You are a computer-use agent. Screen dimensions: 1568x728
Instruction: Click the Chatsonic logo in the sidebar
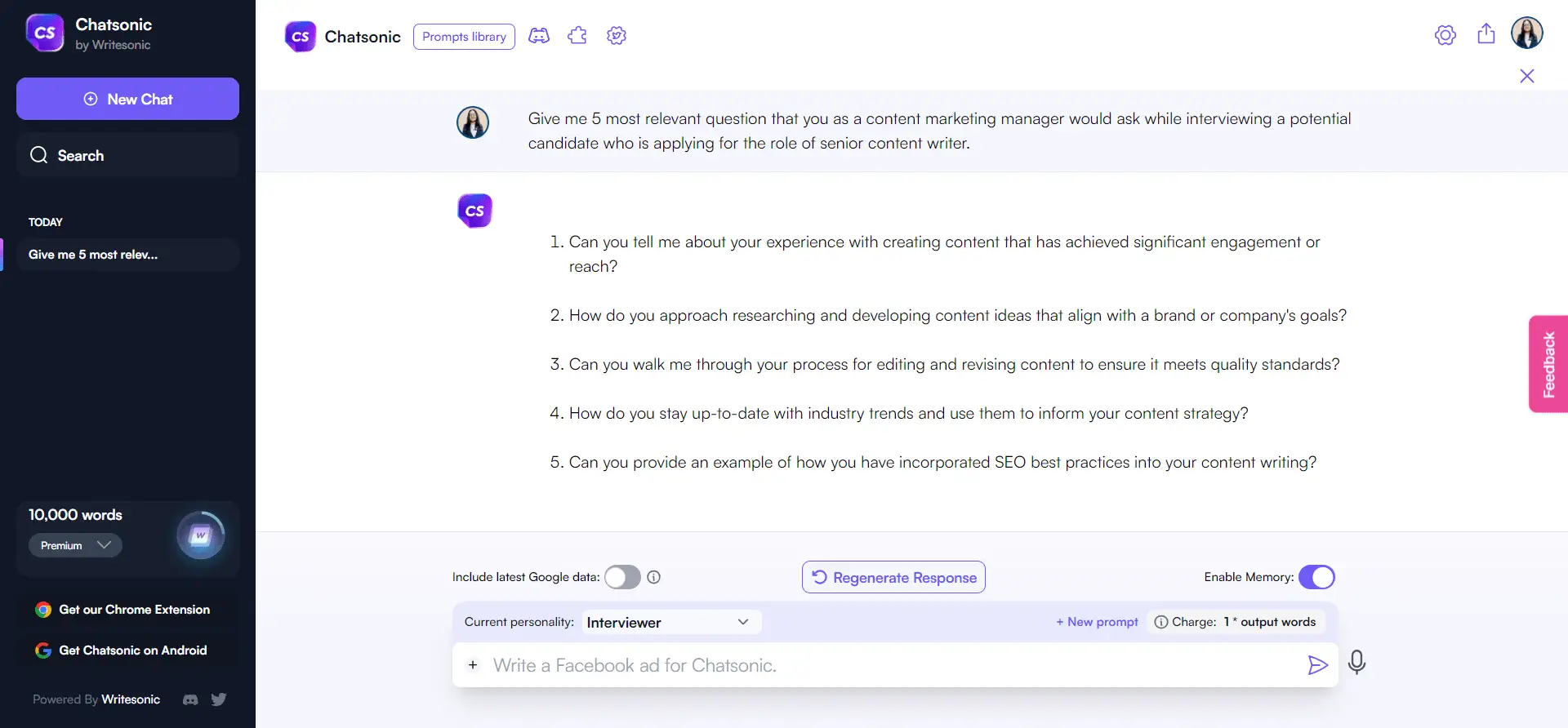tap(45, 33)
